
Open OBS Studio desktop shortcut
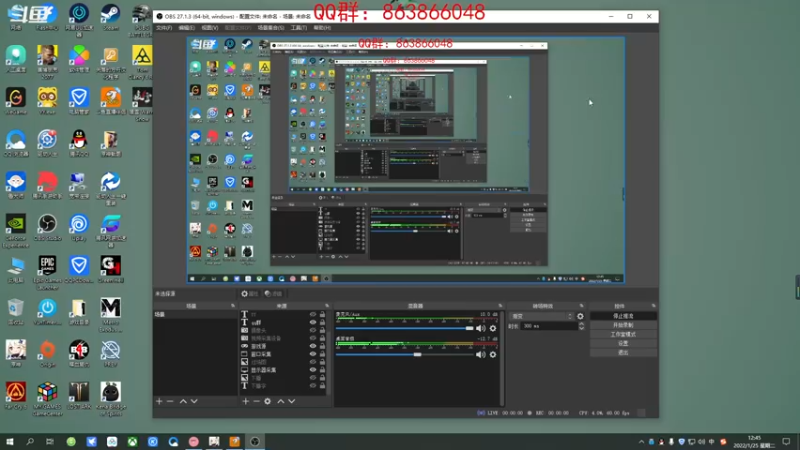[x=47, y=228]
